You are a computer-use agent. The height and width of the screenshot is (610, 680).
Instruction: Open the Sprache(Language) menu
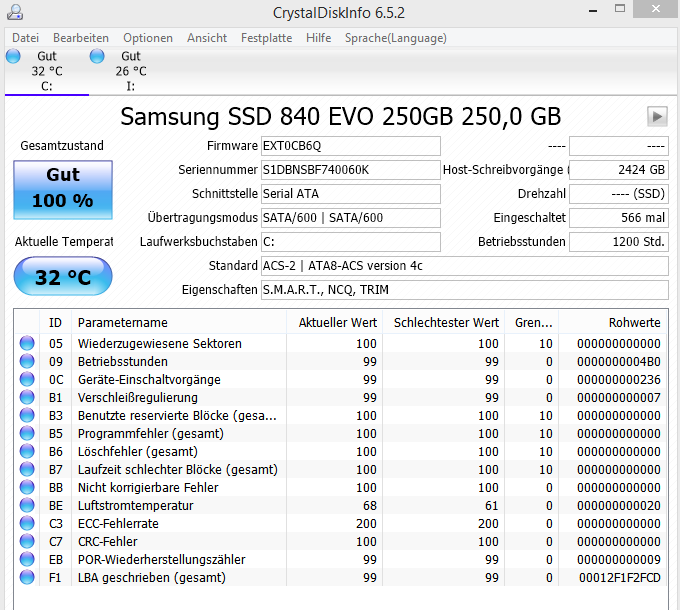[x=396, y=38]
